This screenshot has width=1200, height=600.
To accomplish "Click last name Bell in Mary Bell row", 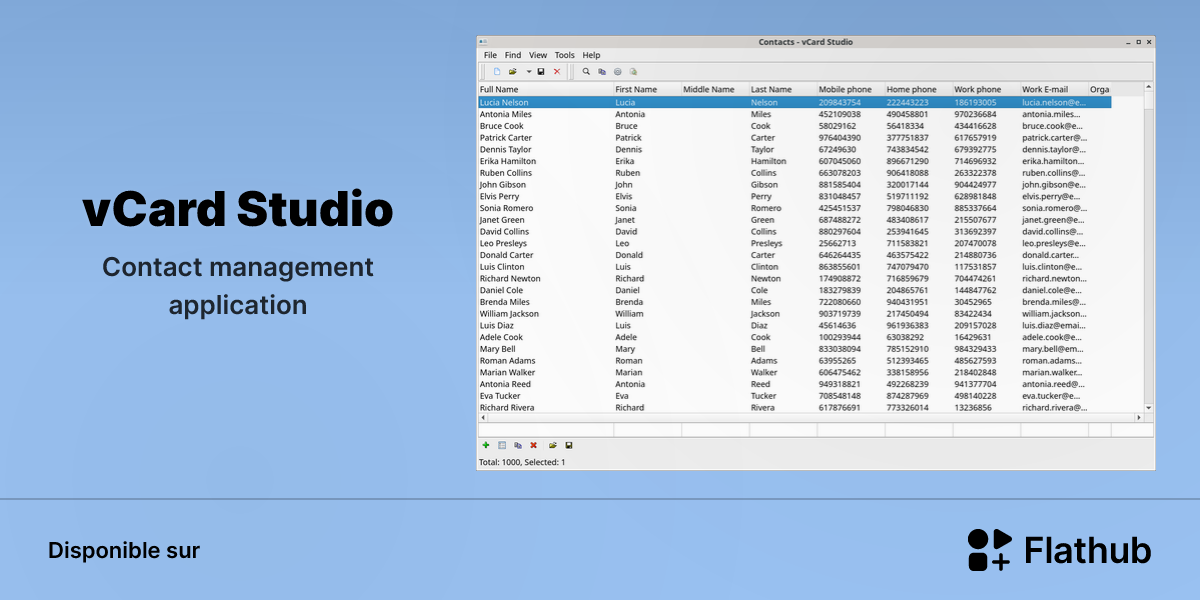I will tap(759, 349).
